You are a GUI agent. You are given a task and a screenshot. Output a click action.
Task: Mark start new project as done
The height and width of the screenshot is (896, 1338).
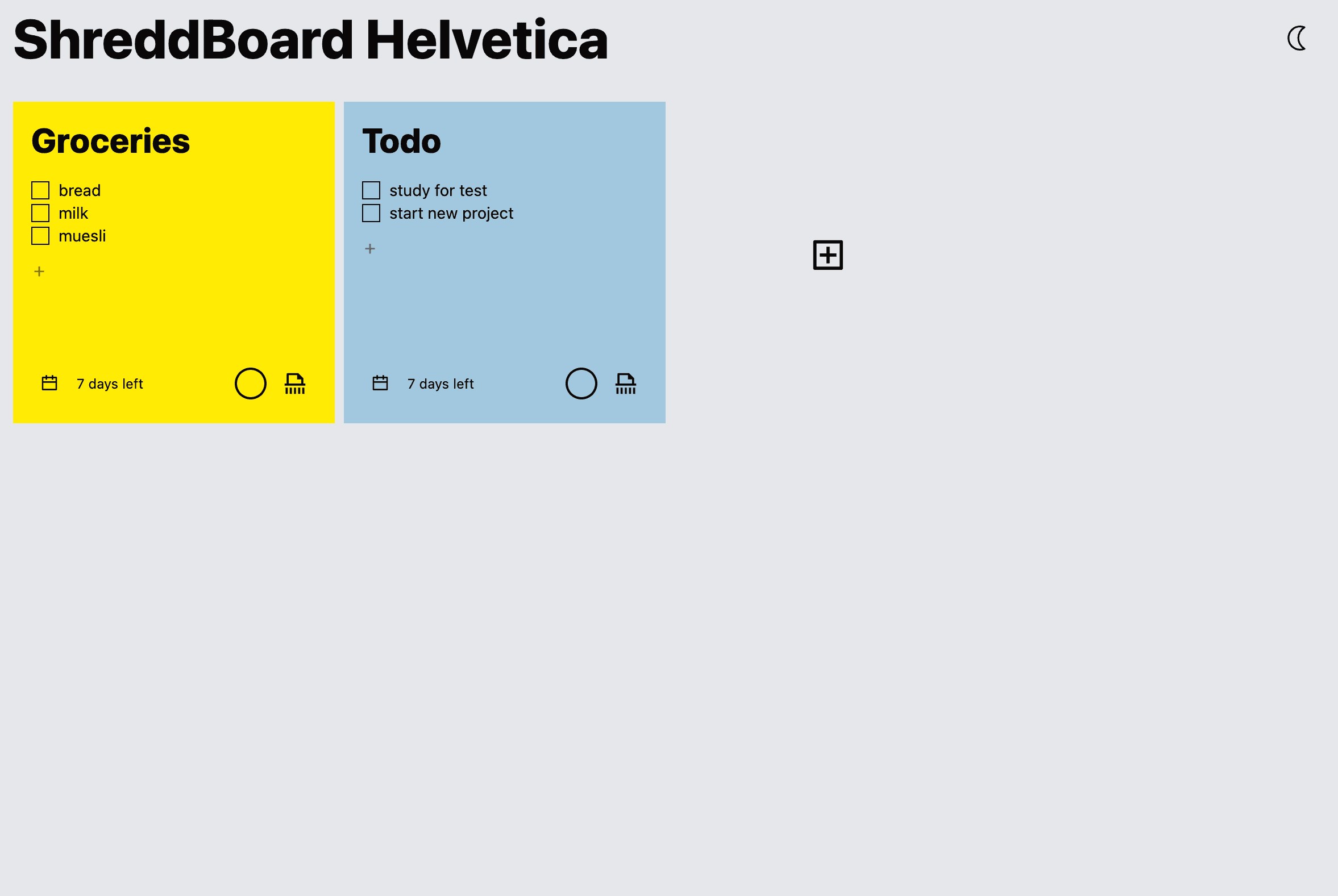click(x=371, y=213)
